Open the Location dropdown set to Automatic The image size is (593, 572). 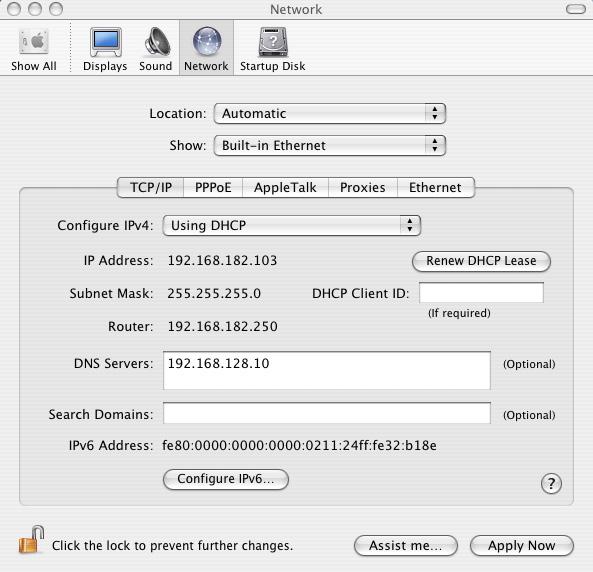(x=330, y=113)
